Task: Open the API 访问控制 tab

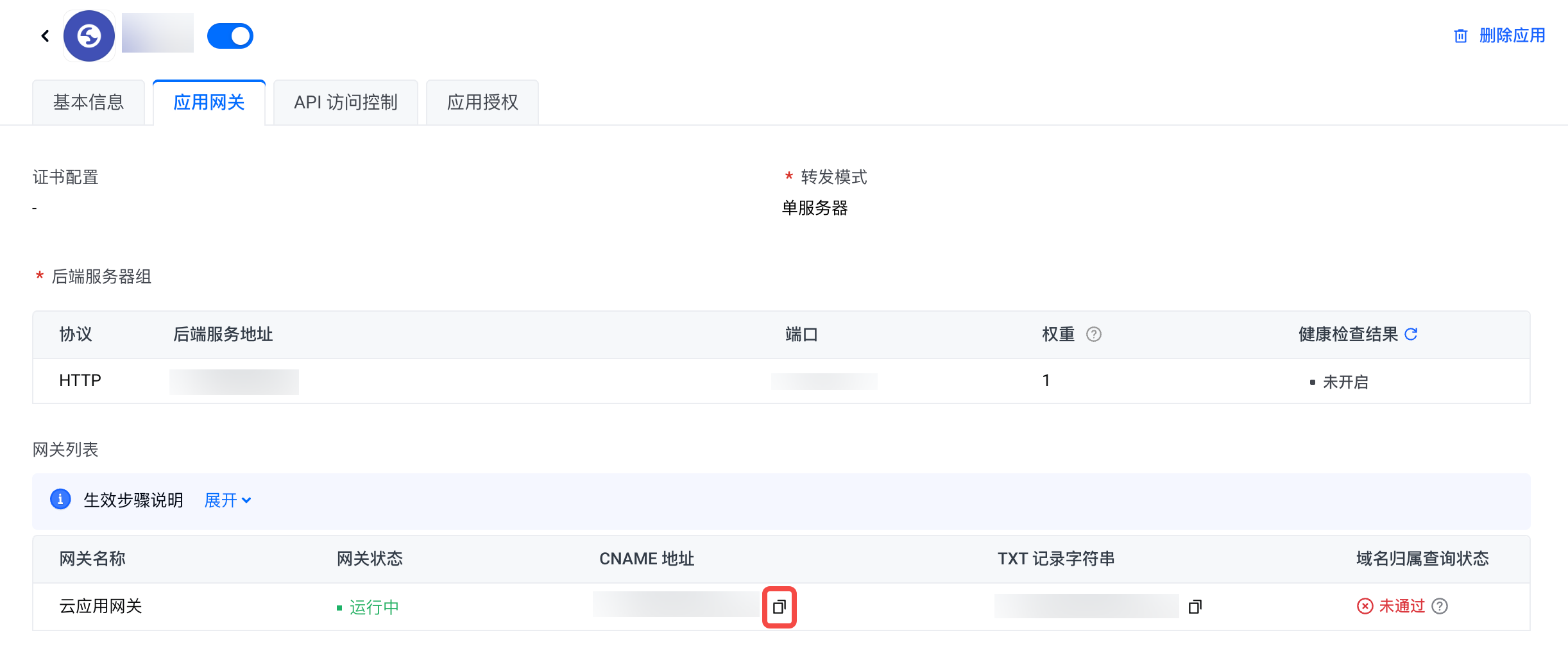Action: (x=346, y=103)
